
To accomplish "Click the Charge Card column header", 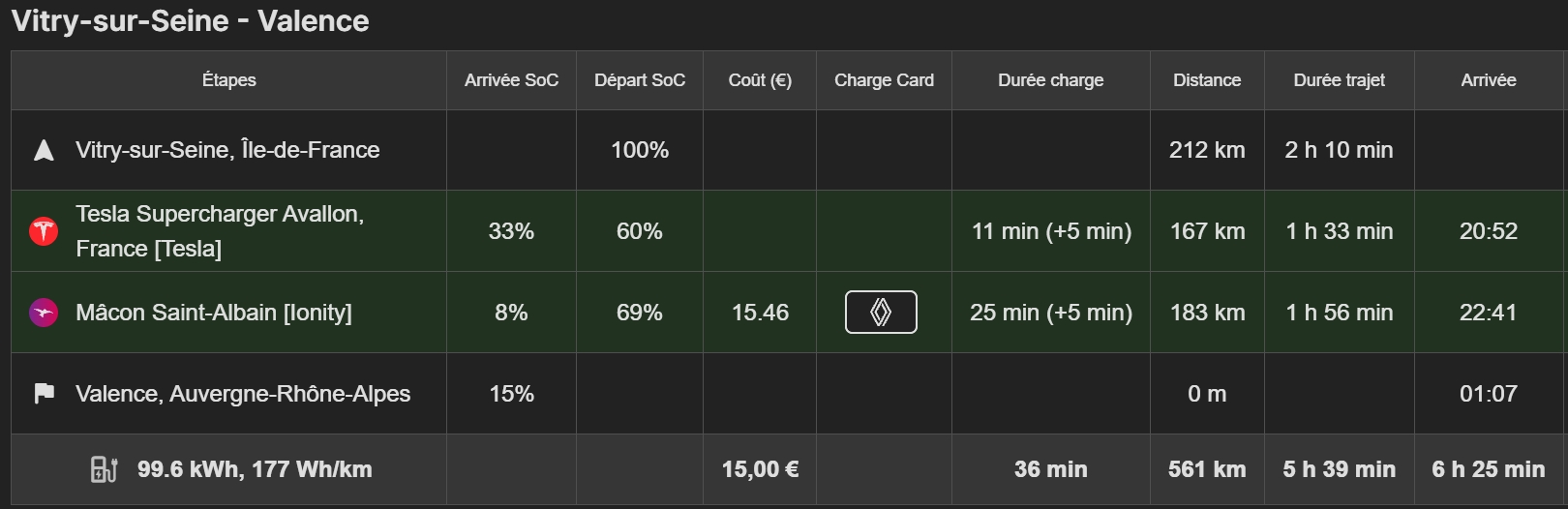I will tap(884, 80).
